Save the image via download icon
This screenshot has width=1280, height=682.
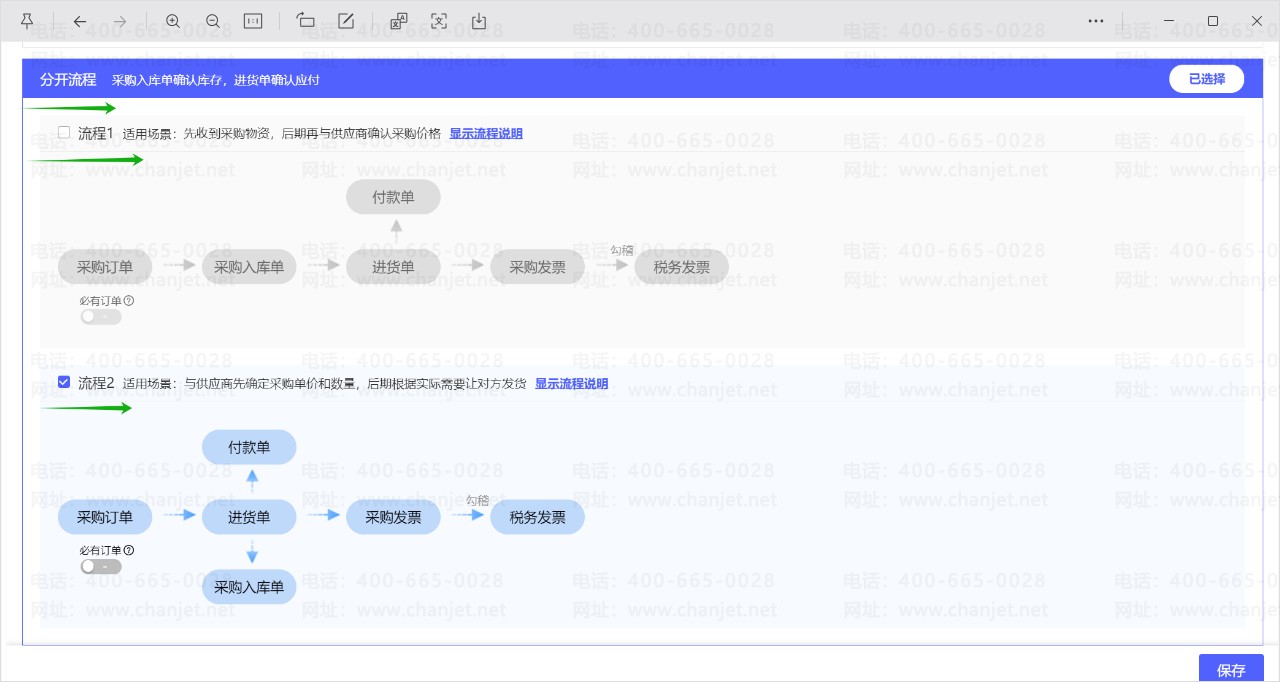(479, 21)
